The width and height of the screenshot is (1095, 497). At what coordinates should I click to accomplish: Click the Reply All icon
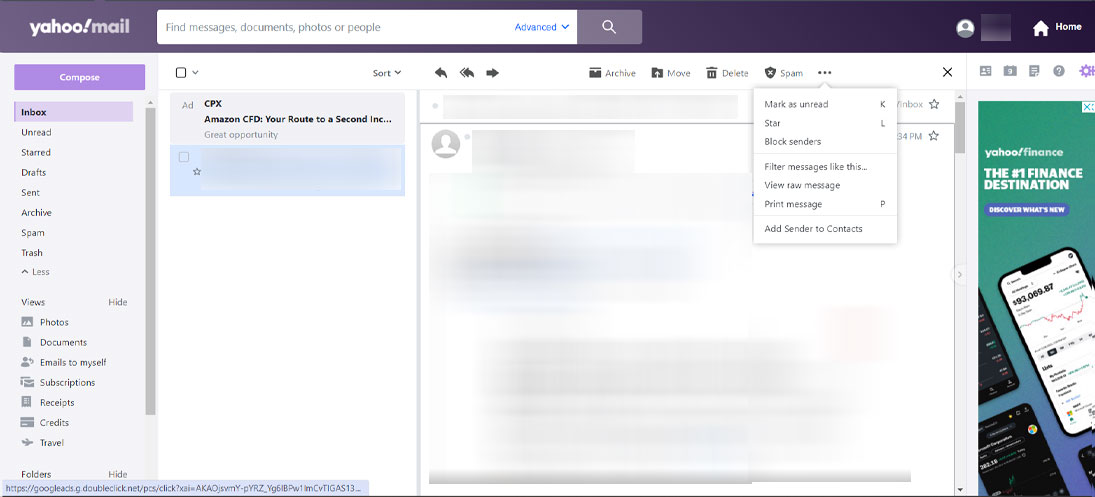click(x=466, y=73)
